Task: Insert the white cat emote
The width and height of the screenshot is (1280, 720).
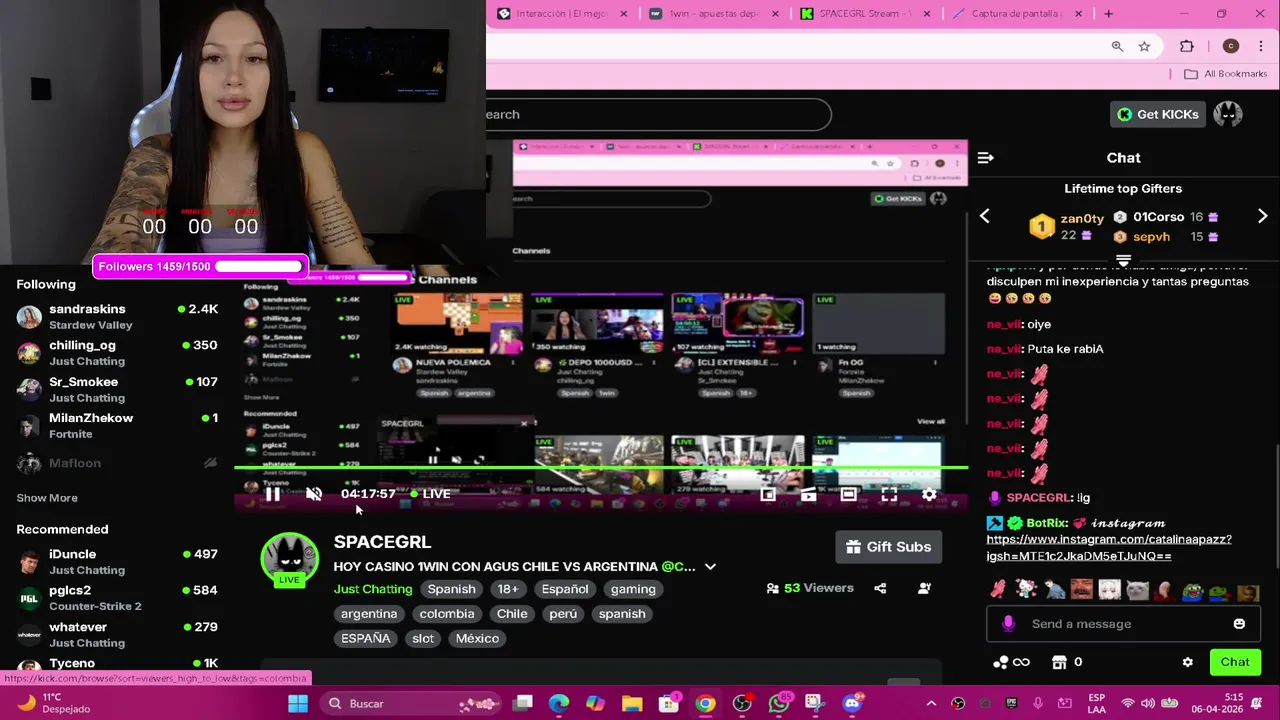Action: tap(1137, 590)
